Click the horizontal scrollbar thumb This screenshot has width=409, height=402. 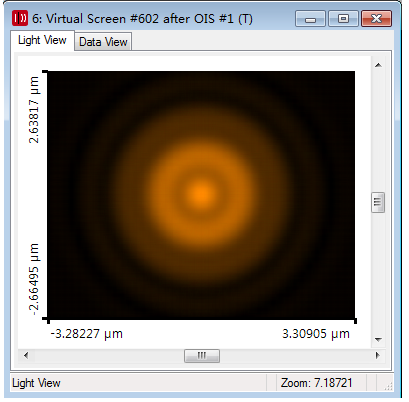coord(202,356)
